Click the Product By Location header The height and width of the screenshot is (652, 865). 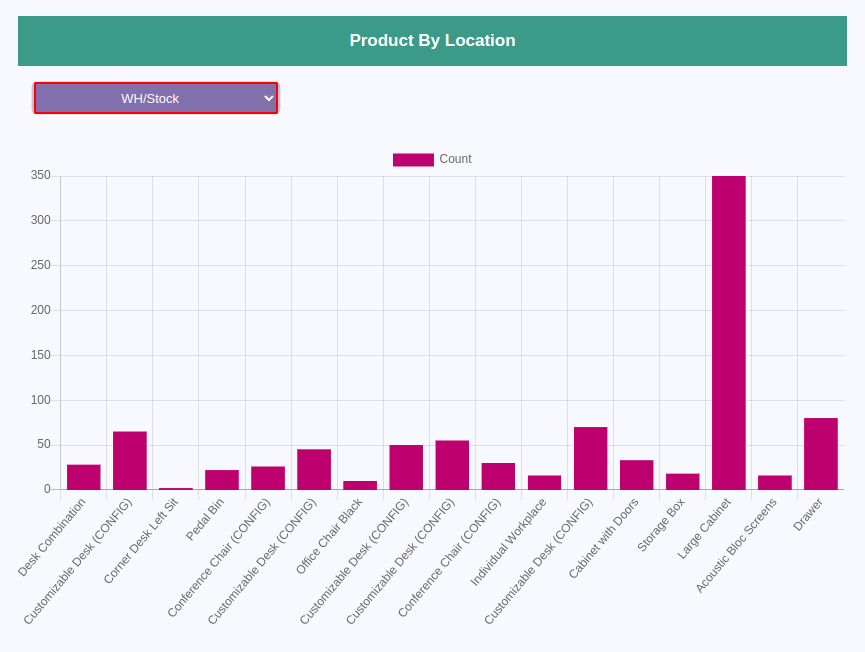click(x=432, y=41)
